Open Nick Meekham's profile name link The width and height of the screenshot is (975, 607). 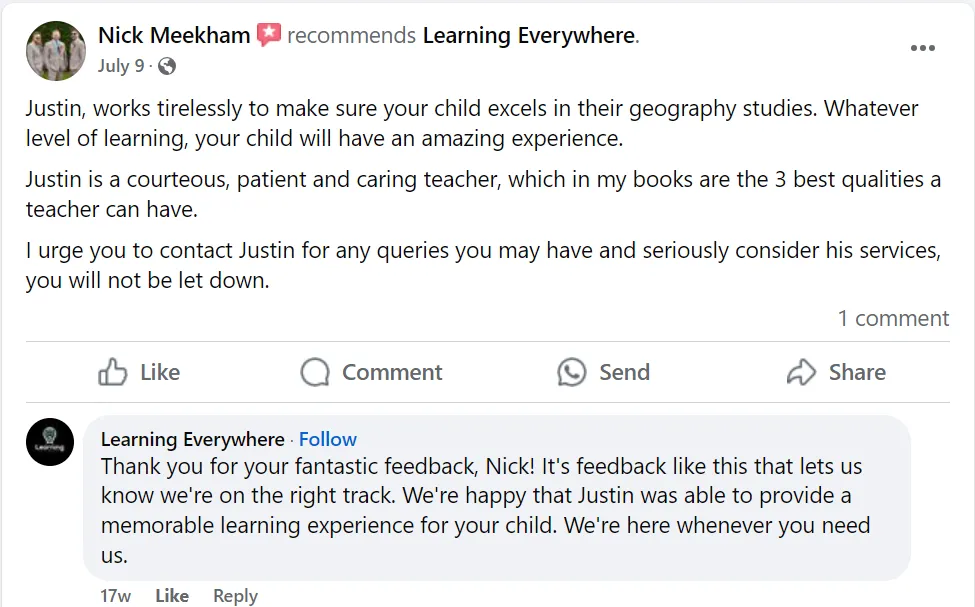click(x=174, y=36)
